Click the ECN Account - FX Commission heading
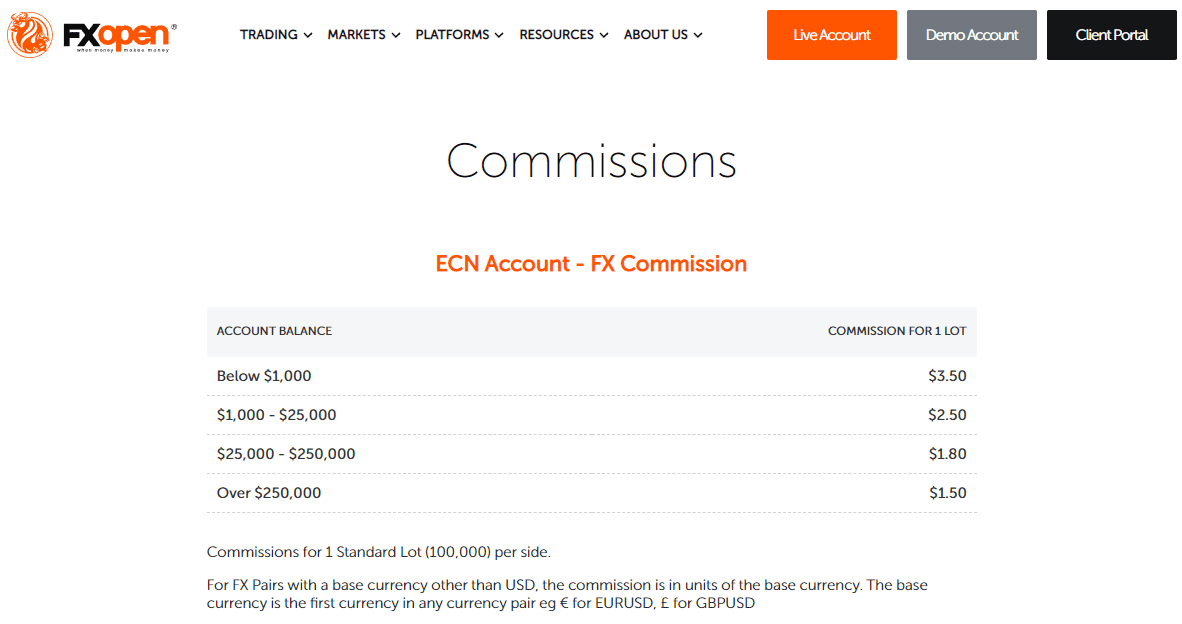This screenshot has width=1182, height=624. tap(591, 263)
